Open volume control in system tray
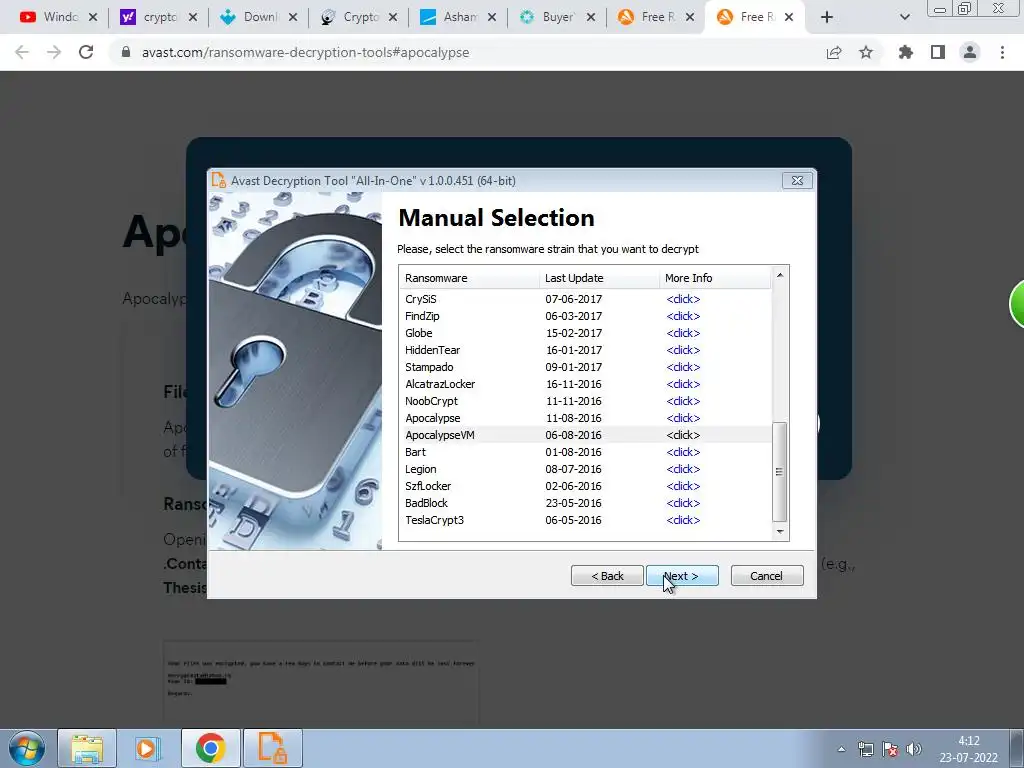1024x768 pixels. [x=914, y=749]
